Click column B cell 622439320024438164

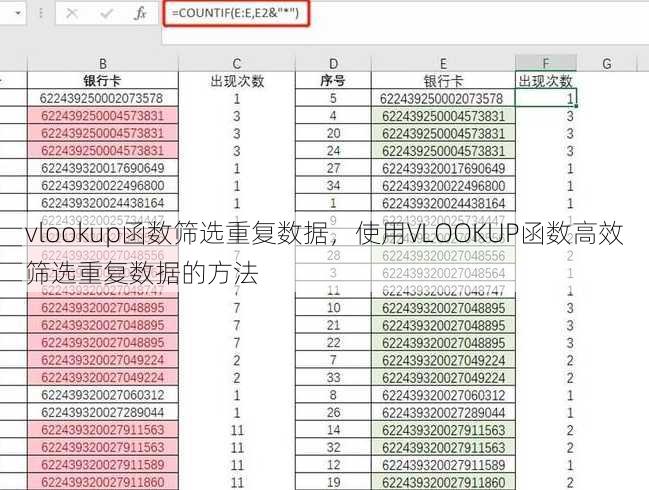[x=103, y=203]
